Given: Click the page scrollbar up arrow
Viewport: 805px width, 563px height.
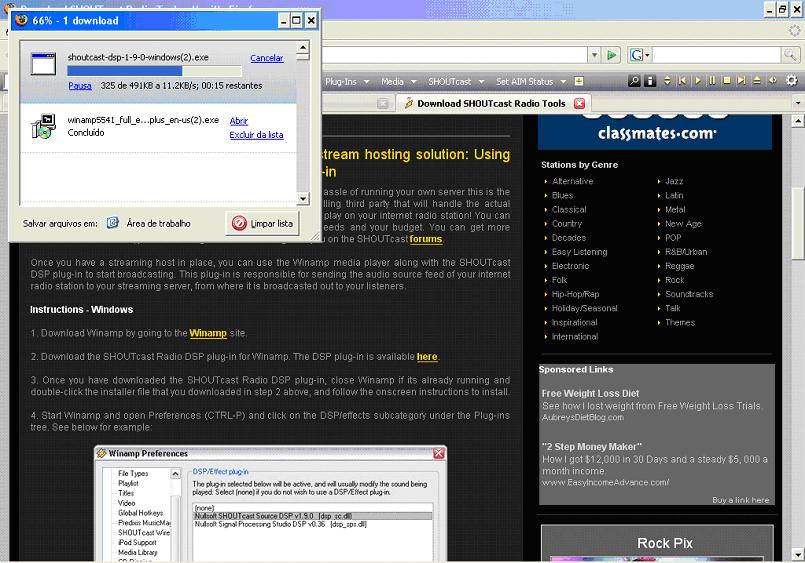Looking at the screenshot, I should 797,121.
